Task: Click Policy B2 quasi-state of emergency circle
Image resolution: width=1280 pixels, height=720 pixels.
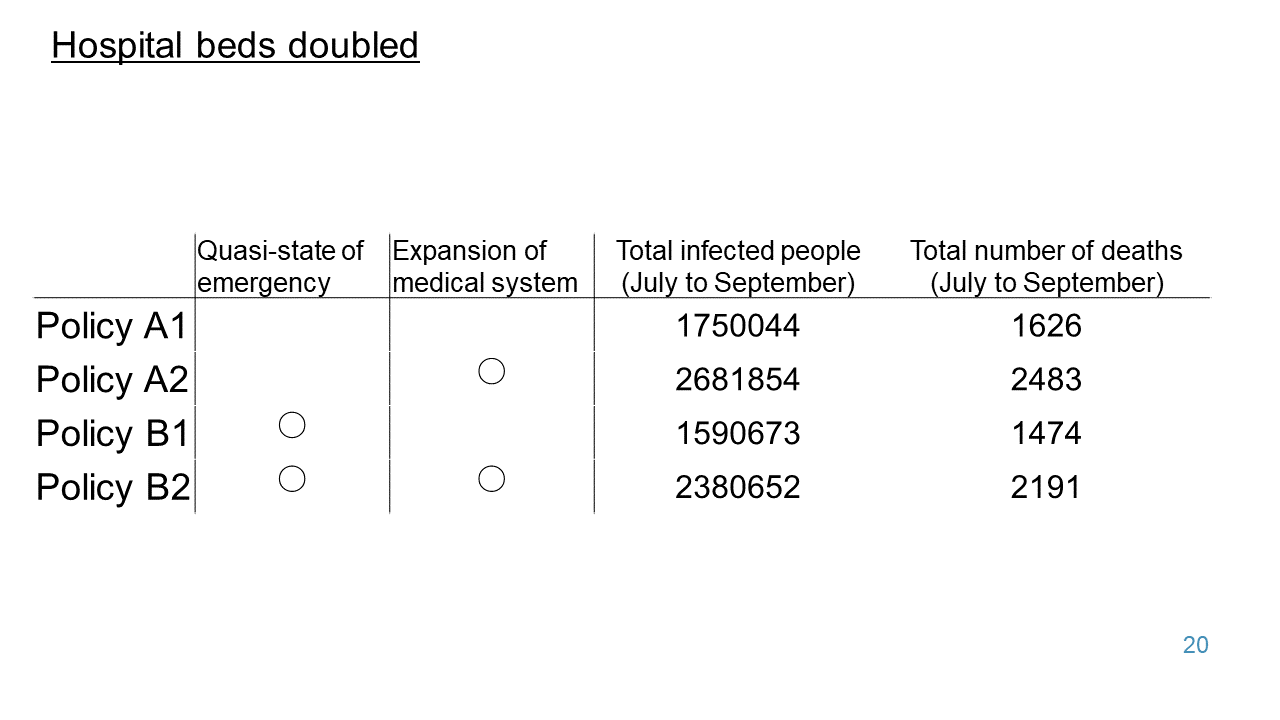Action: [x=292, y=479]
